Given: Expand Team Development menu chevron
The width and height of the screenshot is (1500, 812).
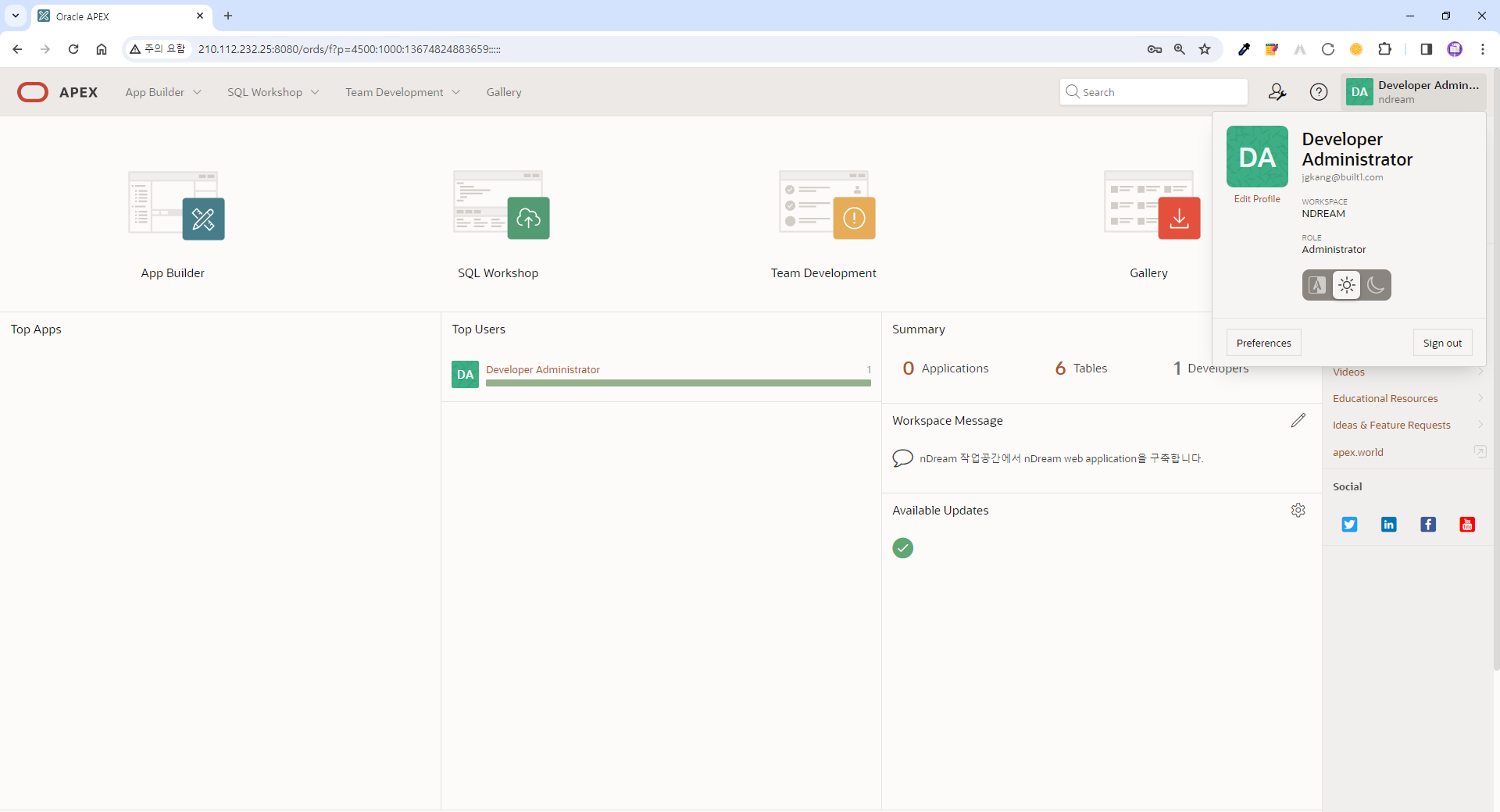Looking at the screenshot, I should pyautogui.click(x=456, y=92).
